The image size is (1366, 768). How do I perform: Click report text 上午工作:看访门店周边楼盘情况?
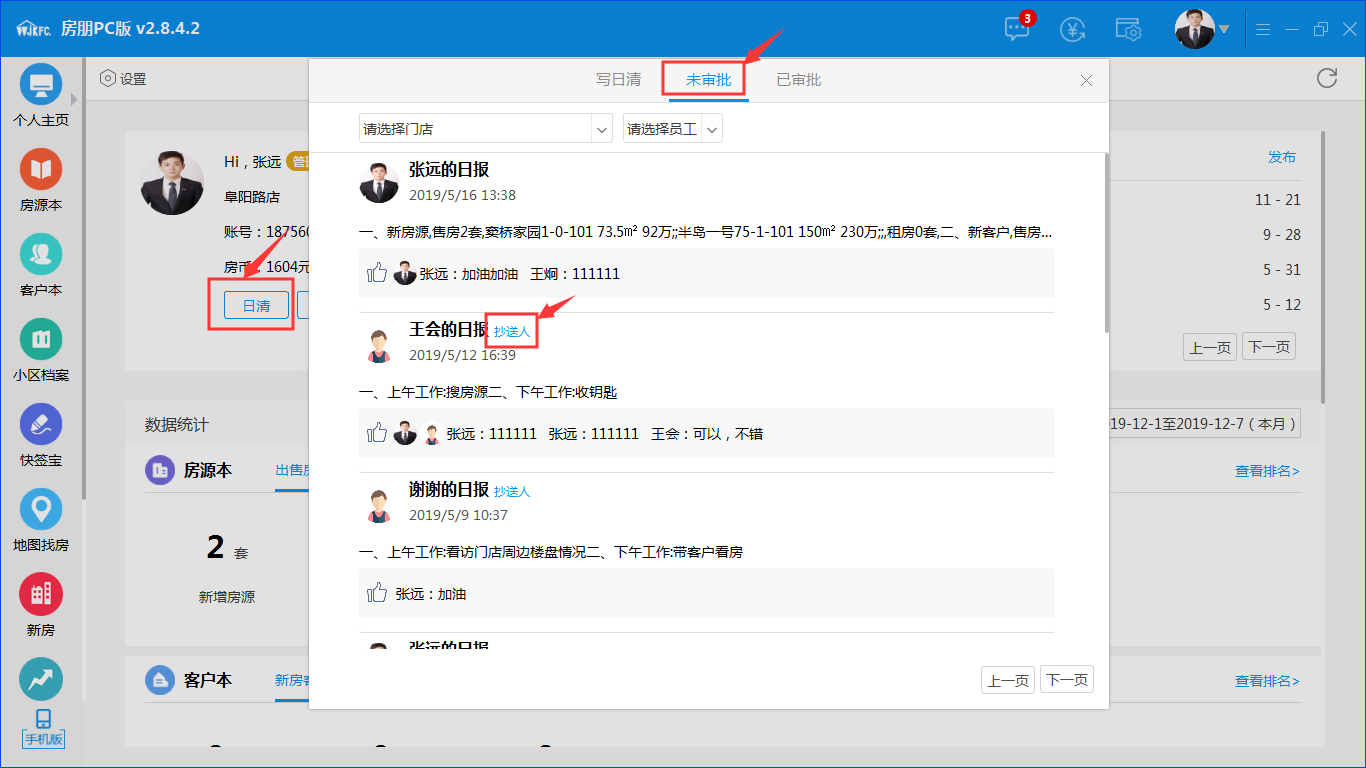pos(551,552)
